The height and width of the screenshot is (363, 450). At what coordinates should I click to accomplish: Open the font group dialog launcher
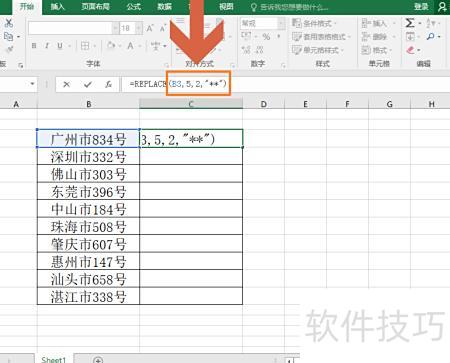(166, 65)
